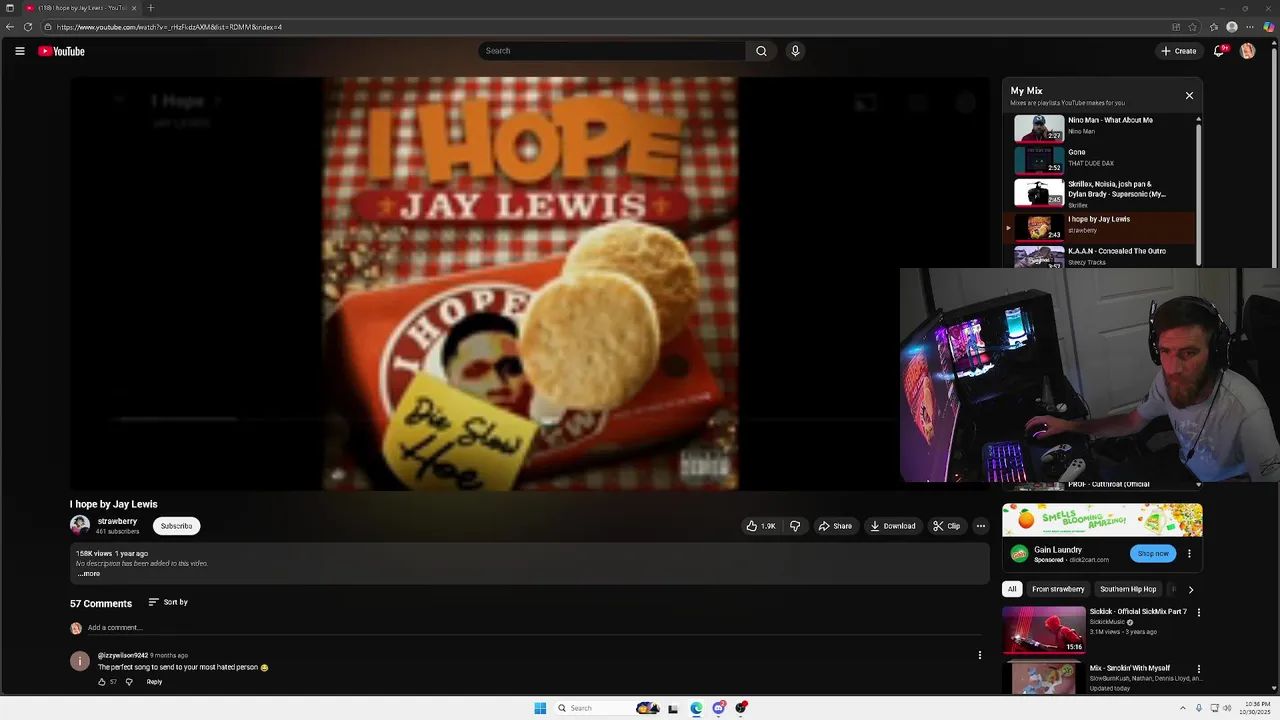Reply to izzywilson9242's comment
Screen dimensions: 1280x720
coord(154,682)
